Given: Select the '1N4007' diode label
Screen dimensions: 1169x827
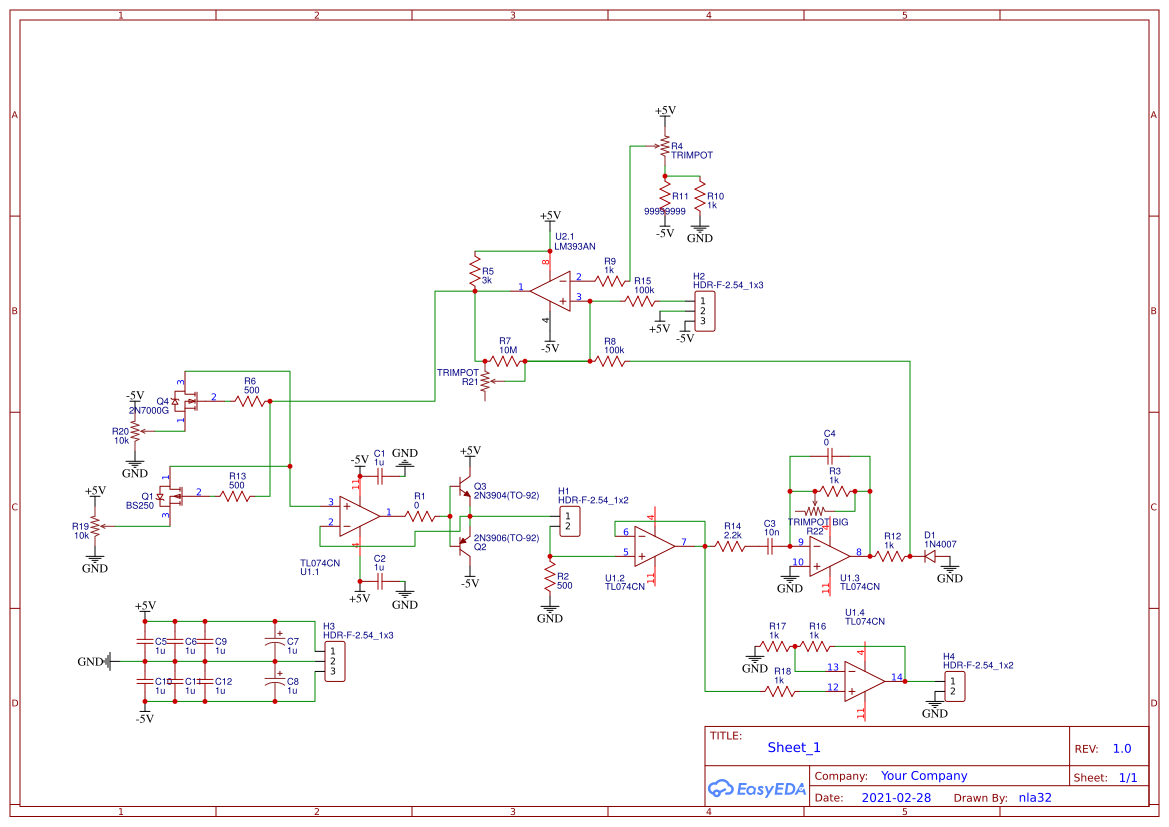Looking at the screenshot, I should pyautogui.click(x=940, y=544).
